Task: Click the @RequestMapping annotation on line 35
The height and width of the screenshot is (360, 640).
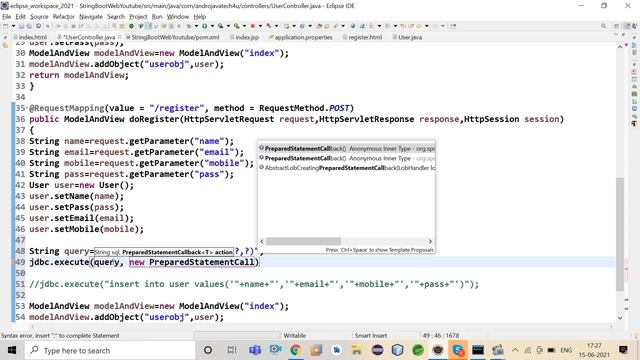Action: pos(67,108)
